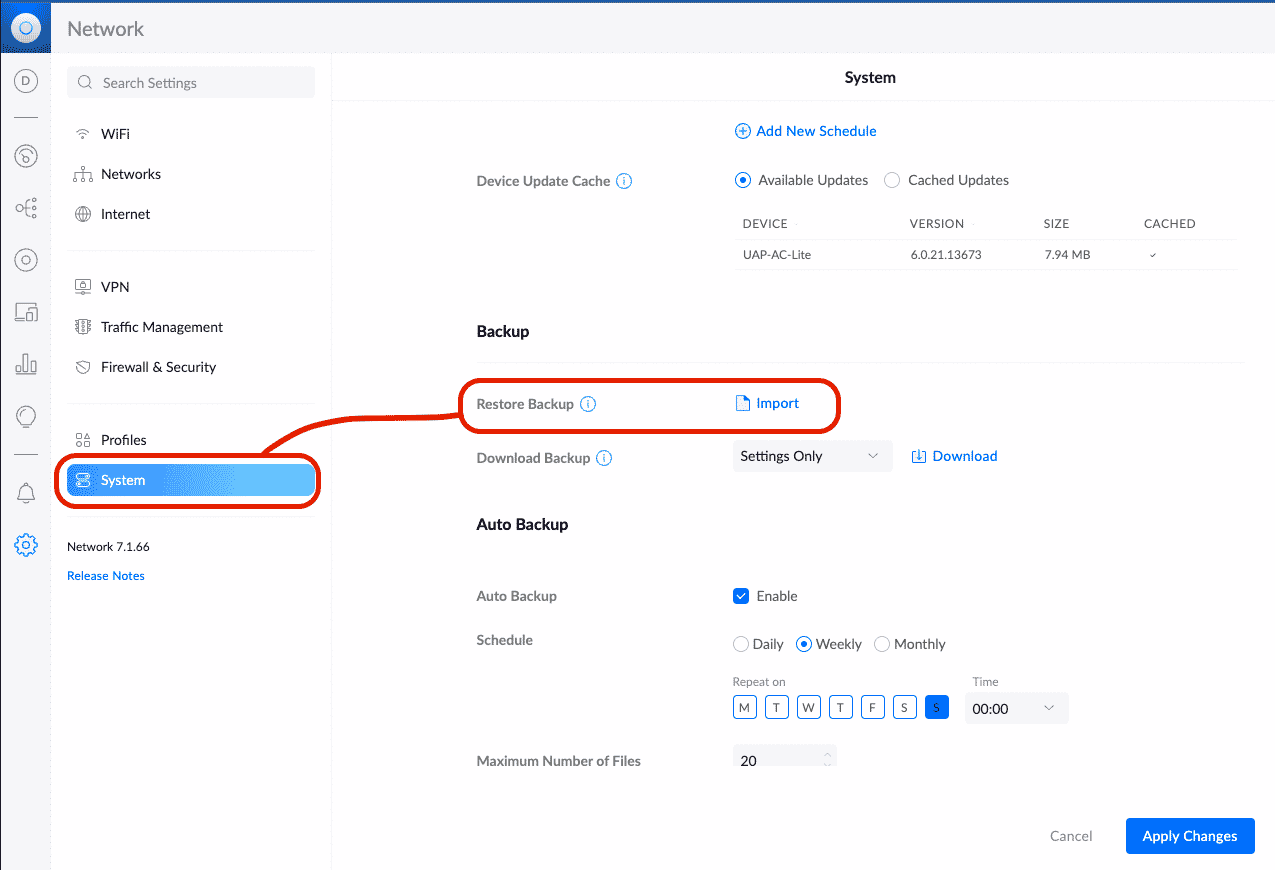Open the Download Backup Settings Only dropdown

pos(812,455)
